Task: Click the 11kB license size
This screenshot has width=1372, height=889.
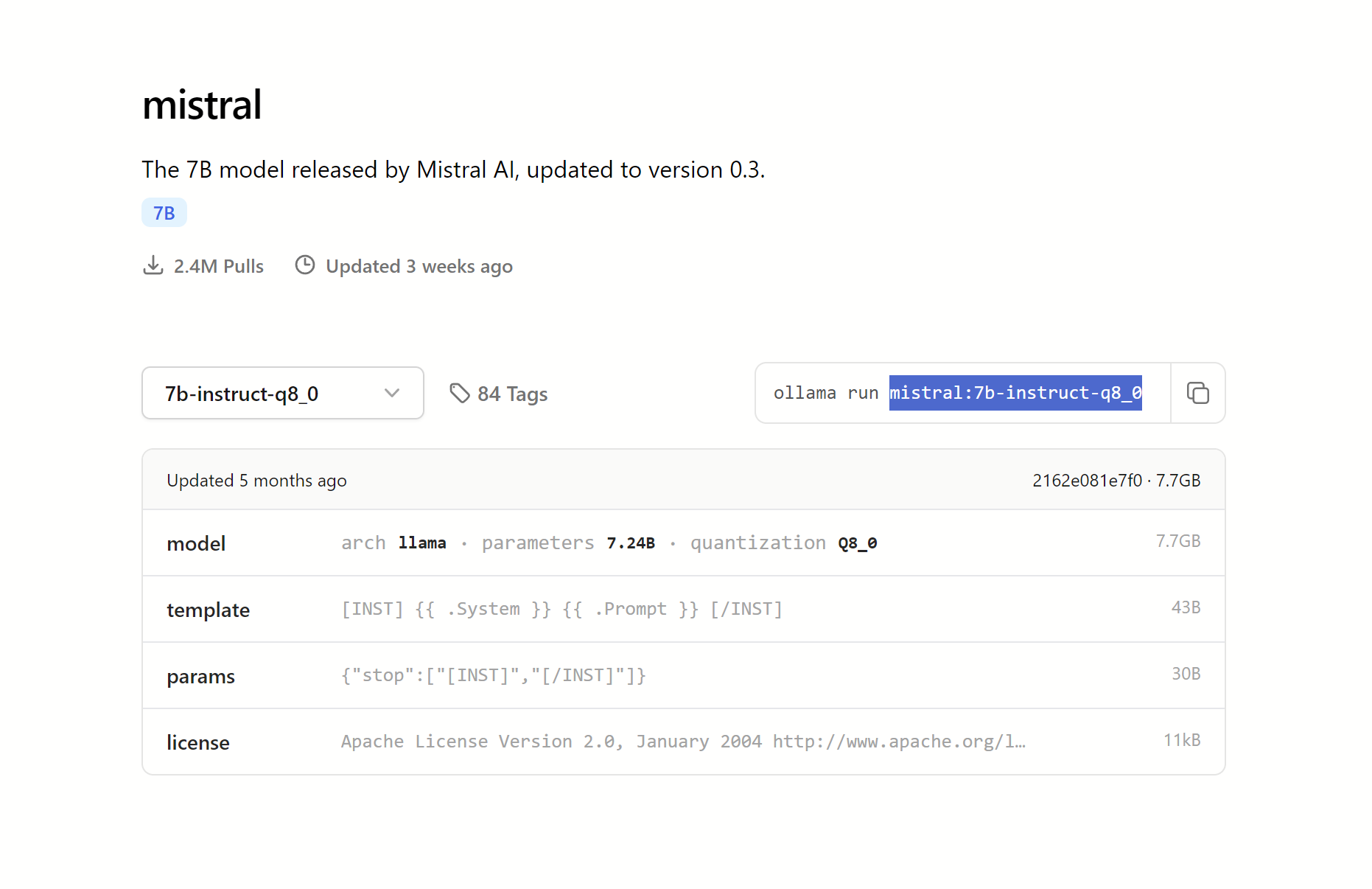Action: click(1182, 740)
